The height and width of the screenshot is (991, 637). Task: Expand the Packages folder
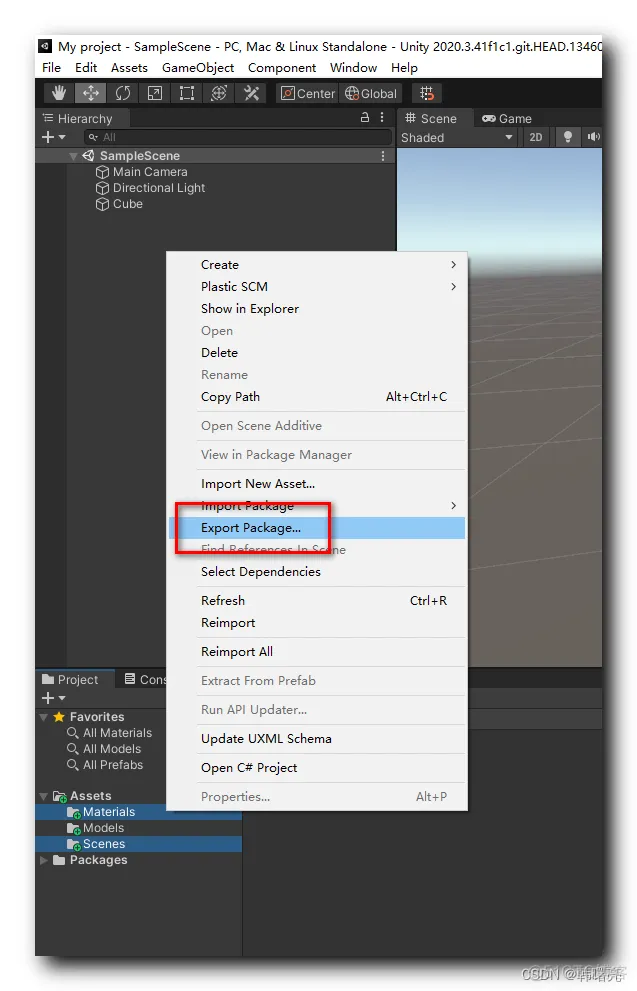(44, 860)
